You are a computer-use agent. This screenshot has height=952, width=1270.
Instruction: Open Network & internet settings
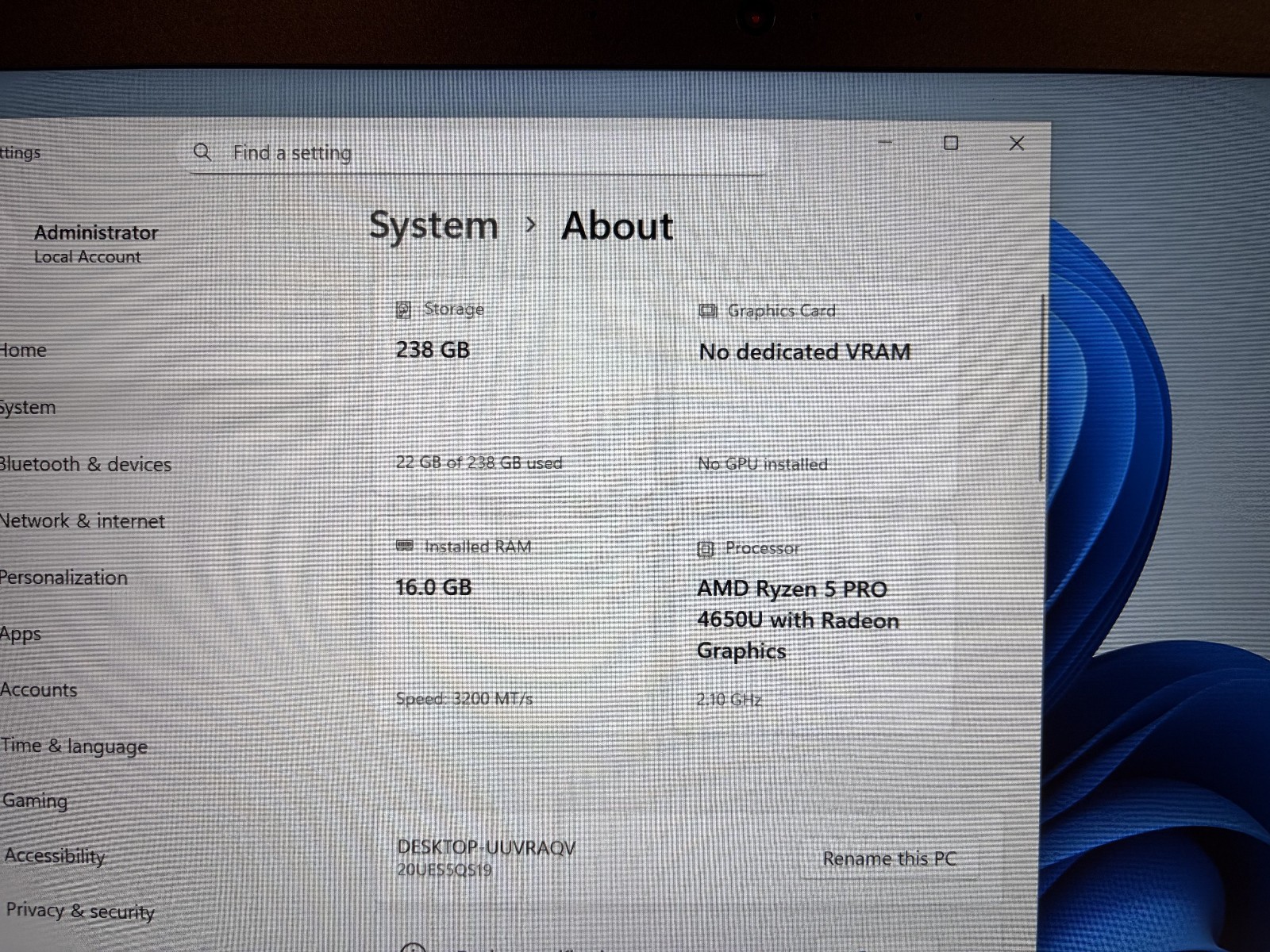[x=83, y=521]
